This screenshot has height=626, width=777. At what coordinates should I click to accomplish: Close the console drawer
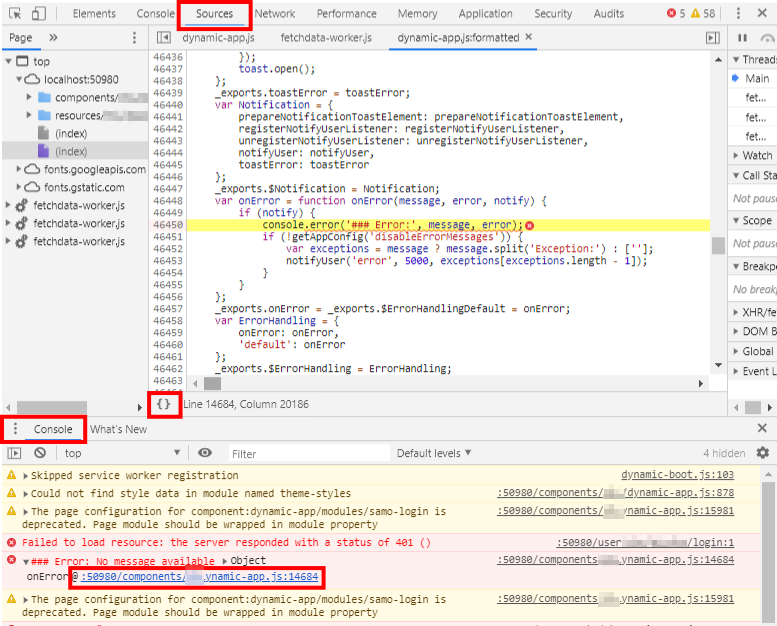pyautogui.click(x=762, y=428)
